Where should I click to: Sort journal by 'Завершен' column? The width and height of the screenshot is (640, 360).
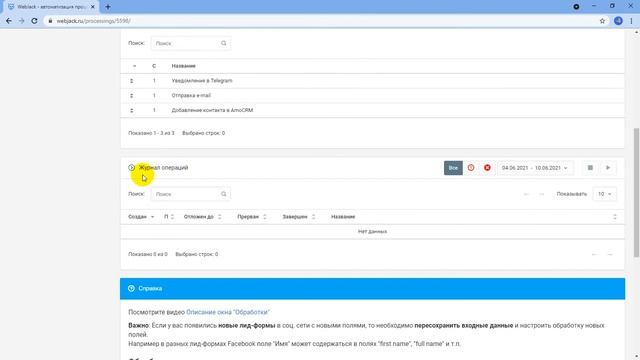(x=299, y=217)
